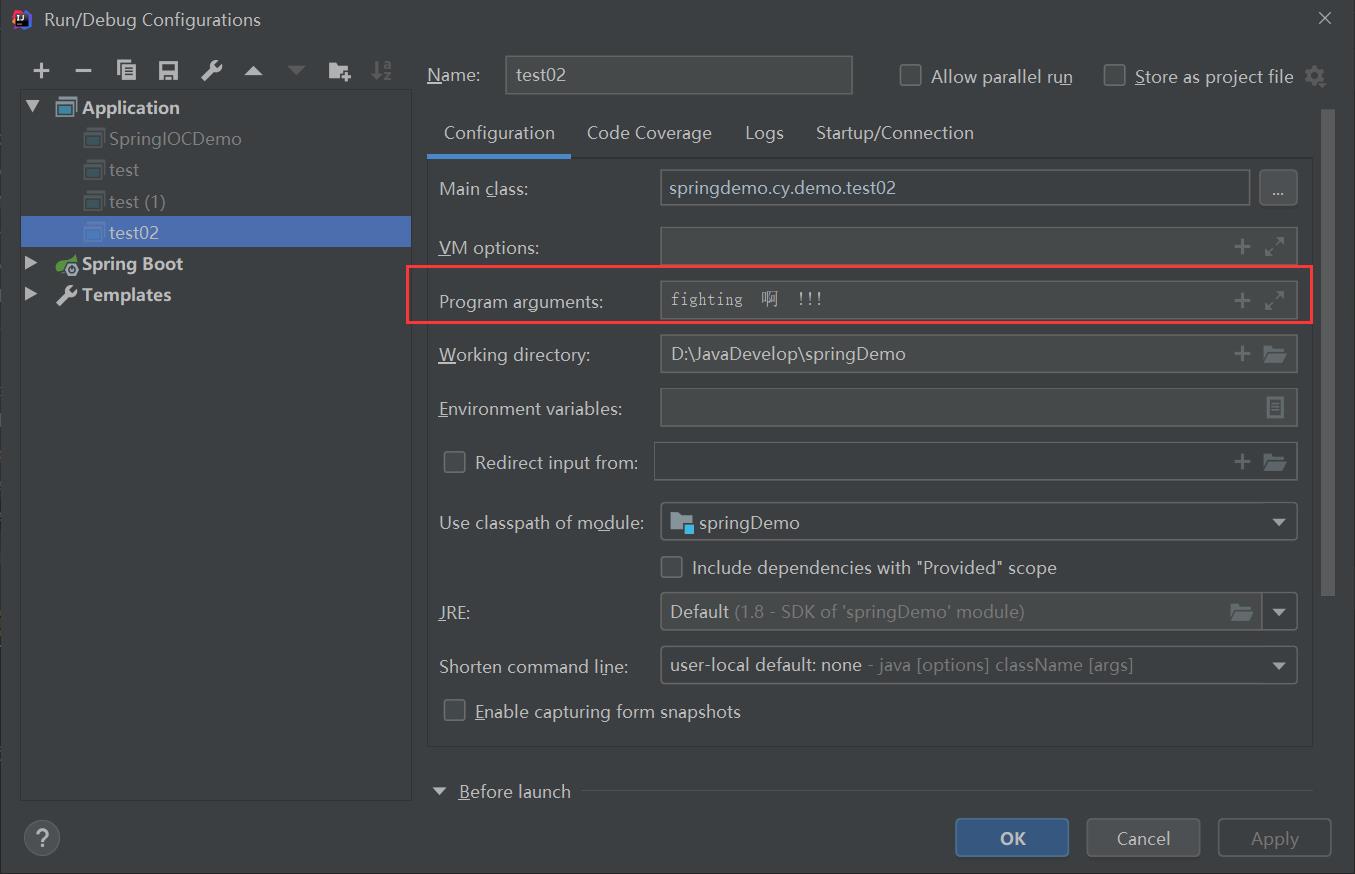Create new folder for configurations
This screenshot has width=1355, height=874.
tap(339, 70)
